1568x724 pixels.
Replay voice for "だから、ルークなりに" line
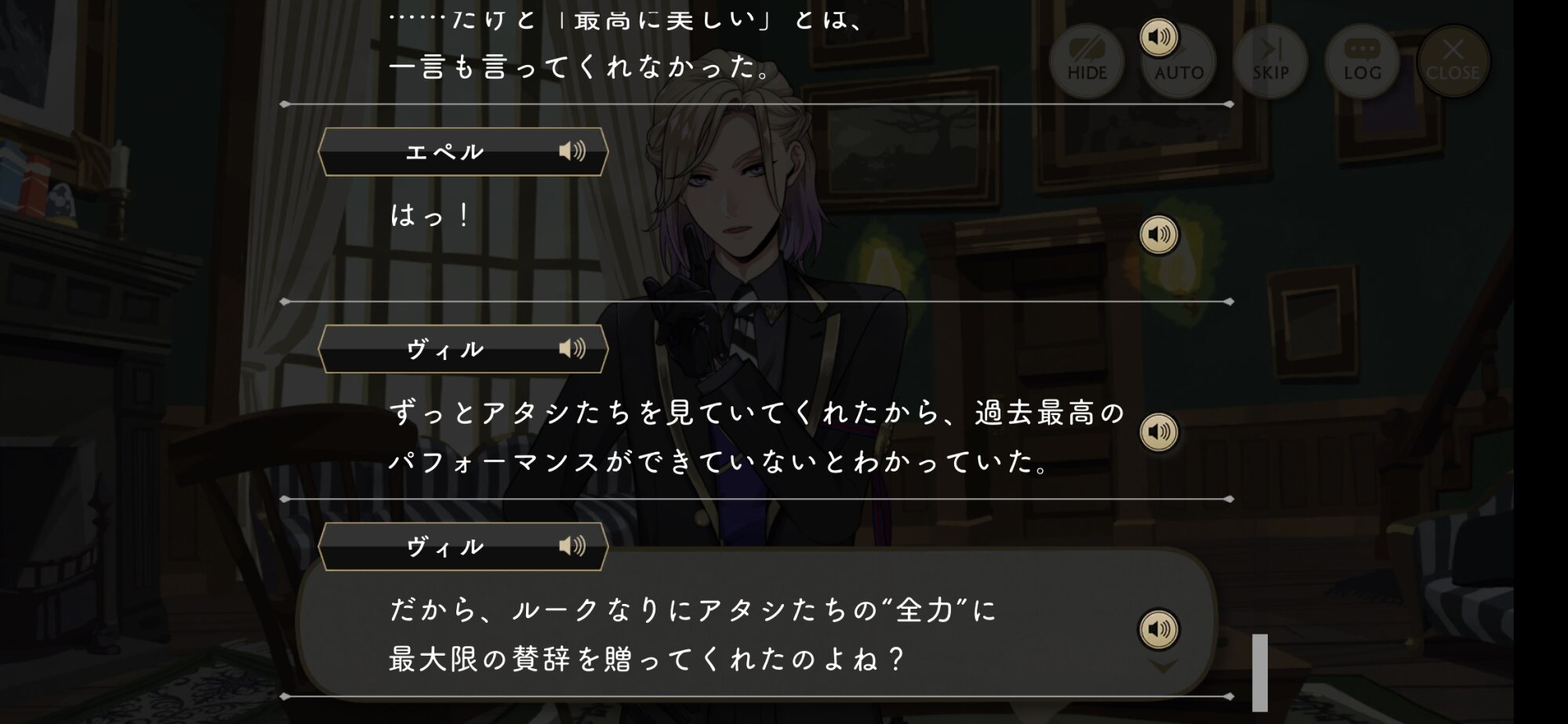(x=1159, y=629)
